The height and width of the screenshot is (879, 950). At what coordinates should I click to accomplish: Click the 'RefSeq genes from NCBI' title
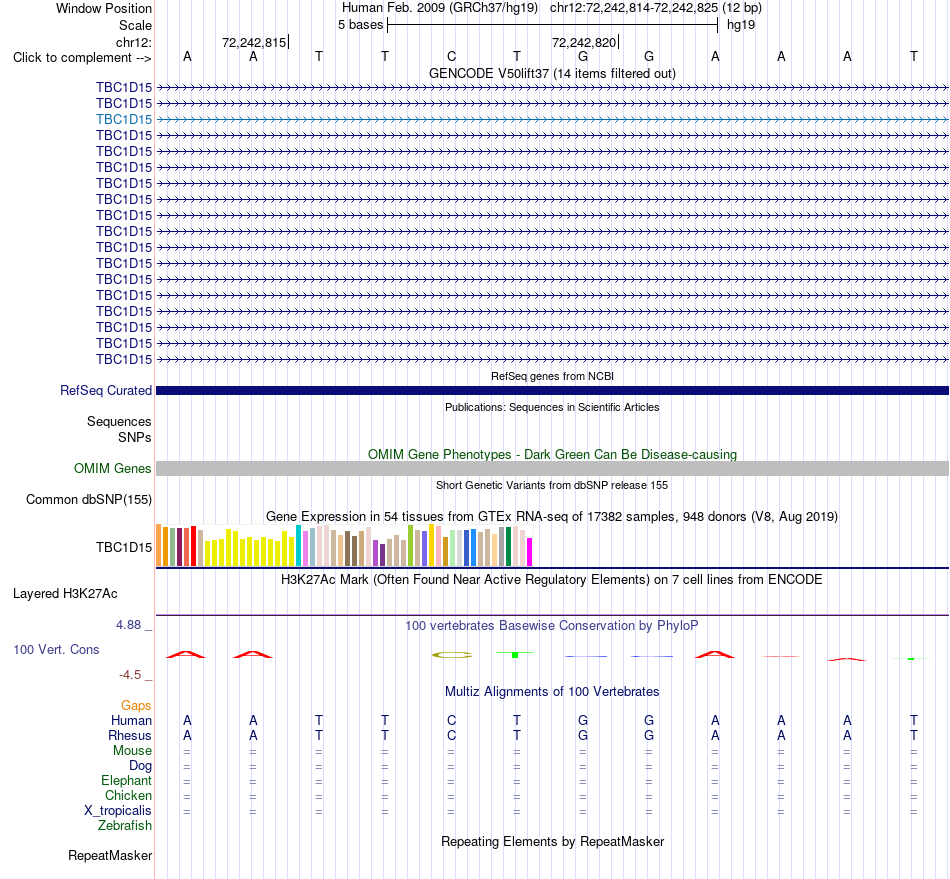coord(552,376)
